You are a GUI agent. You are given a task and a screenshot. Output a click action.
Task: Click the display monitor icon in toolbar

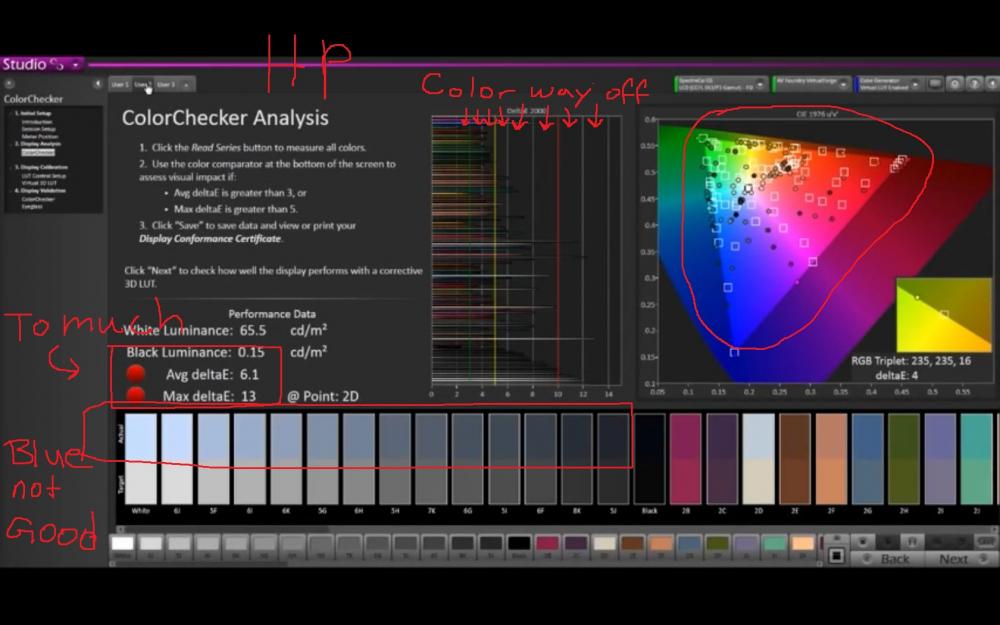(935, 85)
